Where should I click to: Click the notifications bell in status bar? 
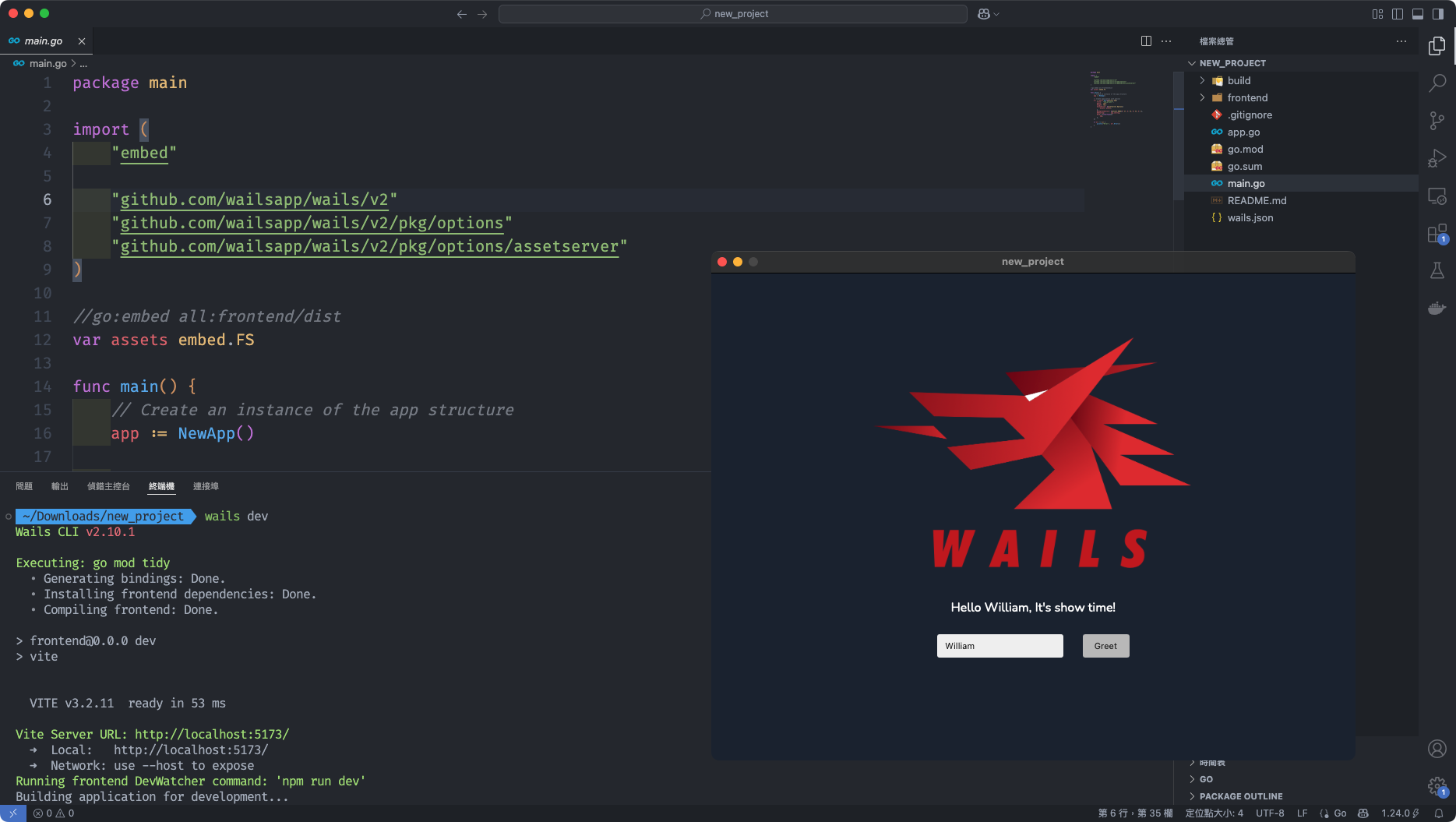click(x=1439, y=813)
